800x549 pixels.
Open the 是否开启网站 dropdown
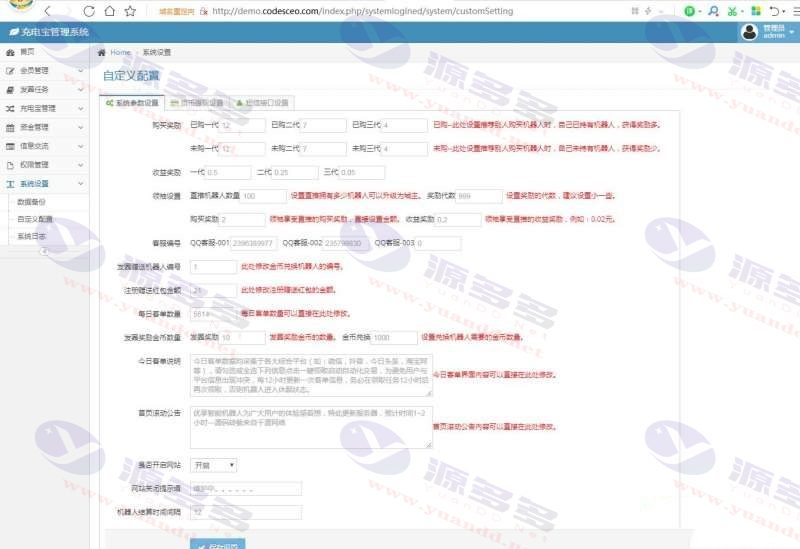[213, 465]
